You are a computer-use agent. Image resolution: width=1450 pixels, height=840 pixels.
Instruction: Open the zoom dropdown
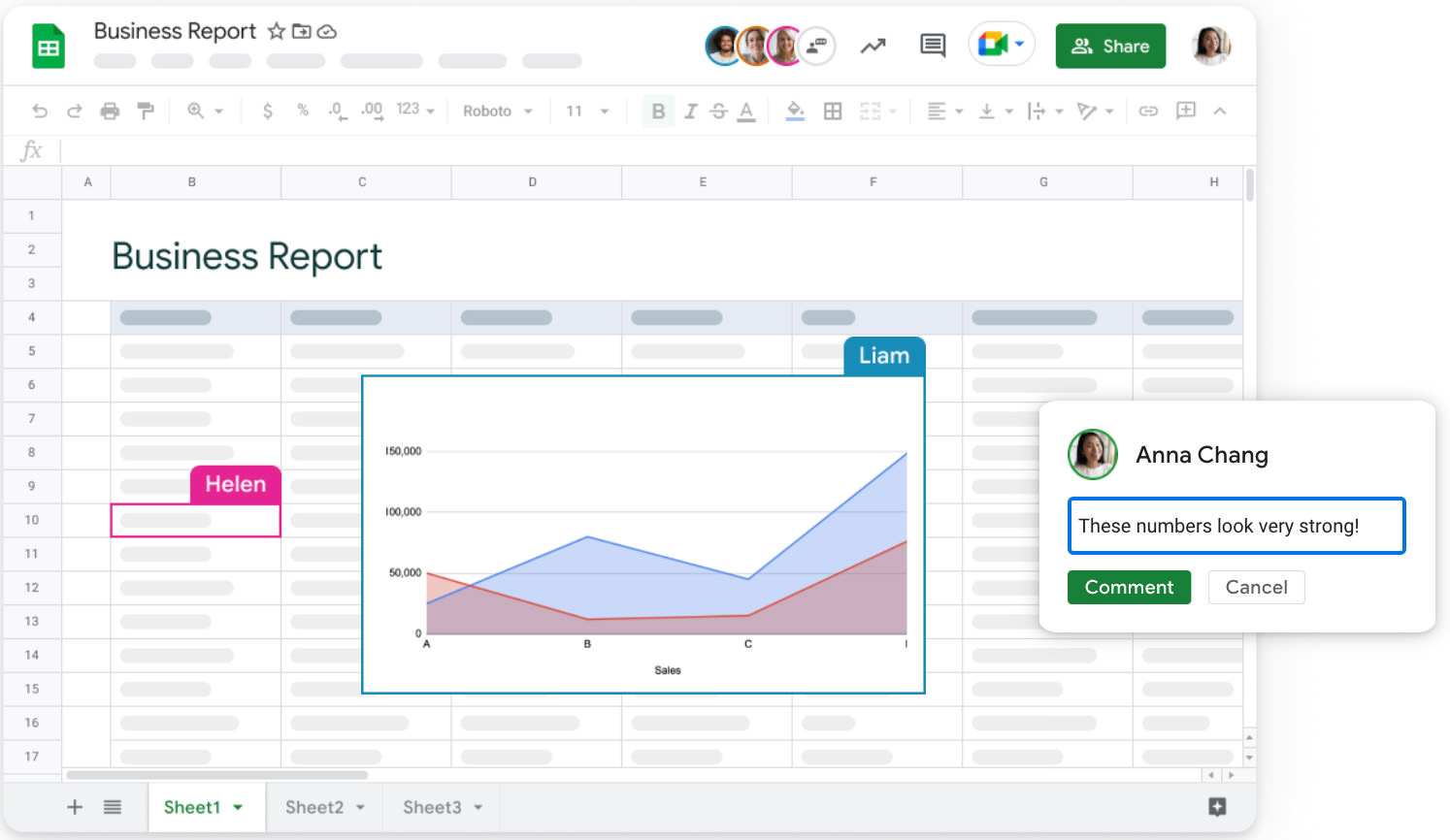(x=206, y=111)
